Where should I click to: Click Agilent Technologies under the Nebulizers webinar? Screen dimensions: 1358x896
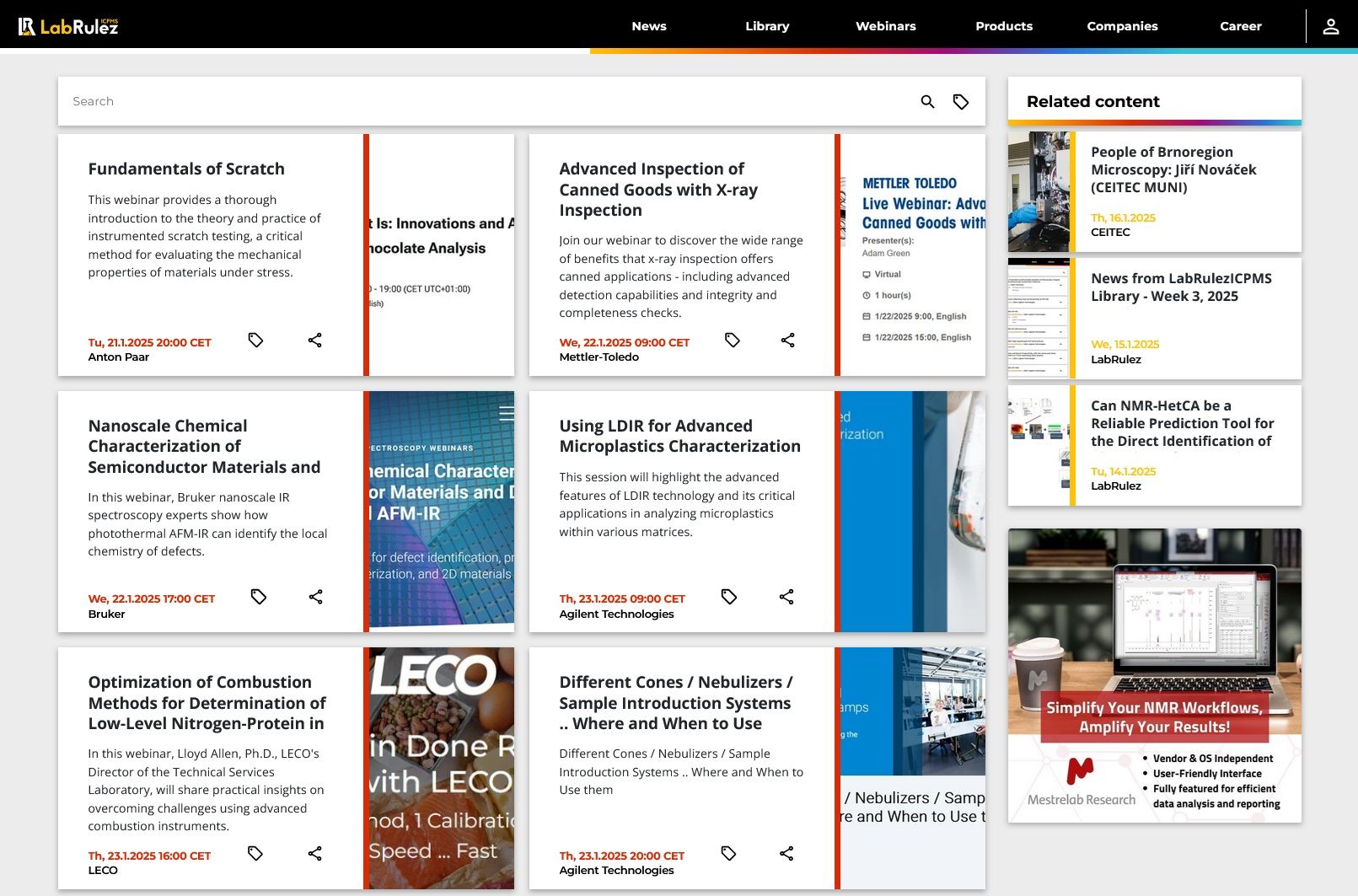click(617, 871)
